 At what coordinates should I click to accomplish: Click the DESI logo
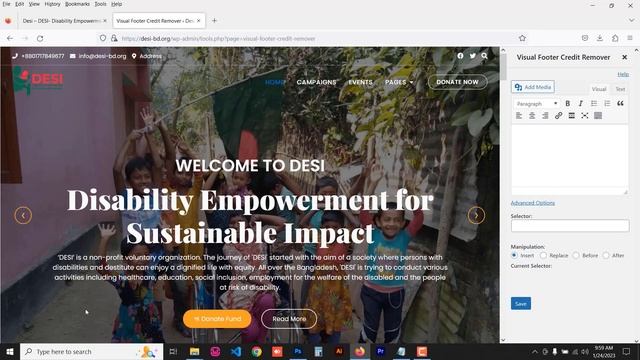click(x=38, y=80)
